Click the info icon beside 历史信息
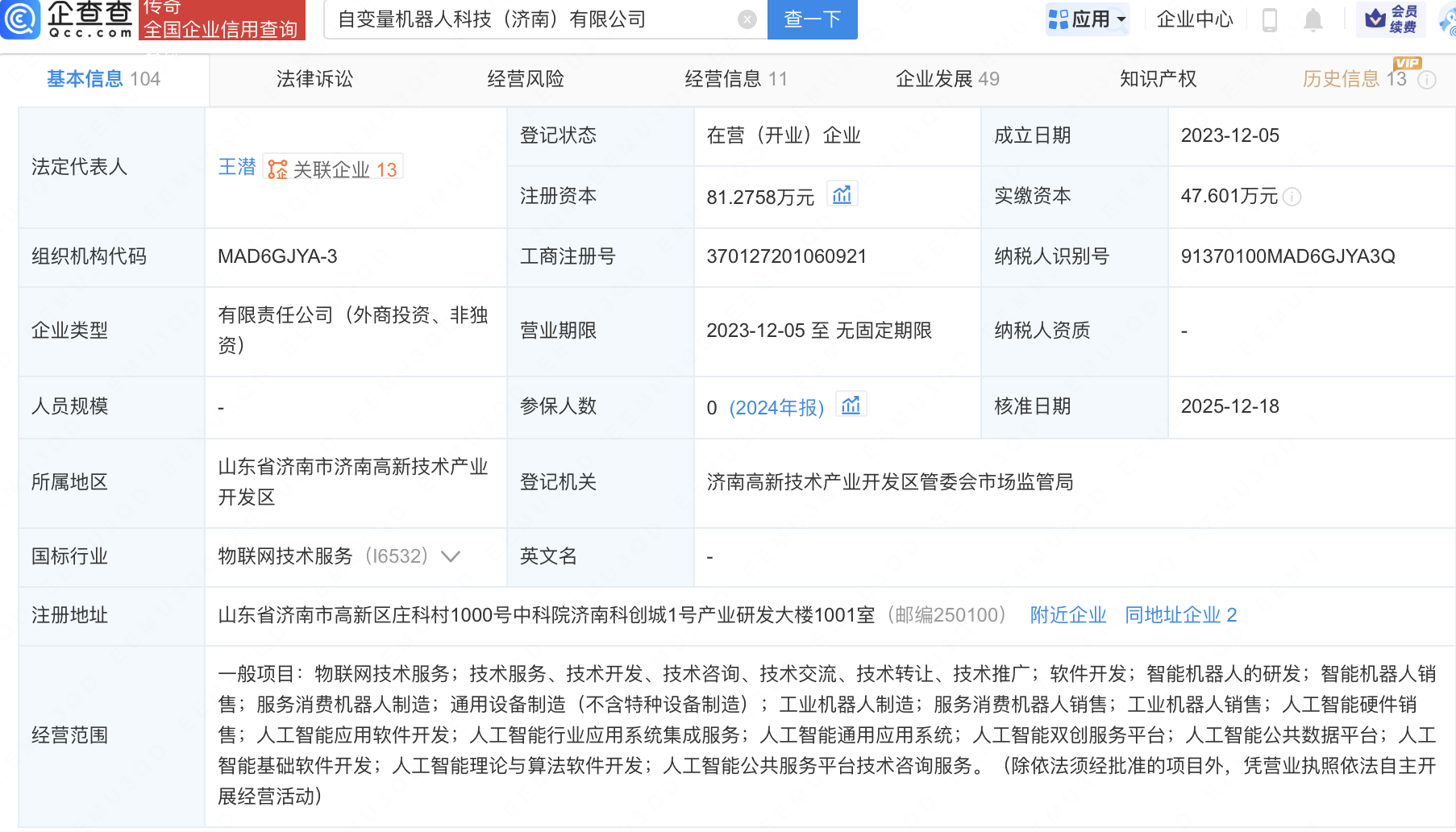 point(1428,80)
